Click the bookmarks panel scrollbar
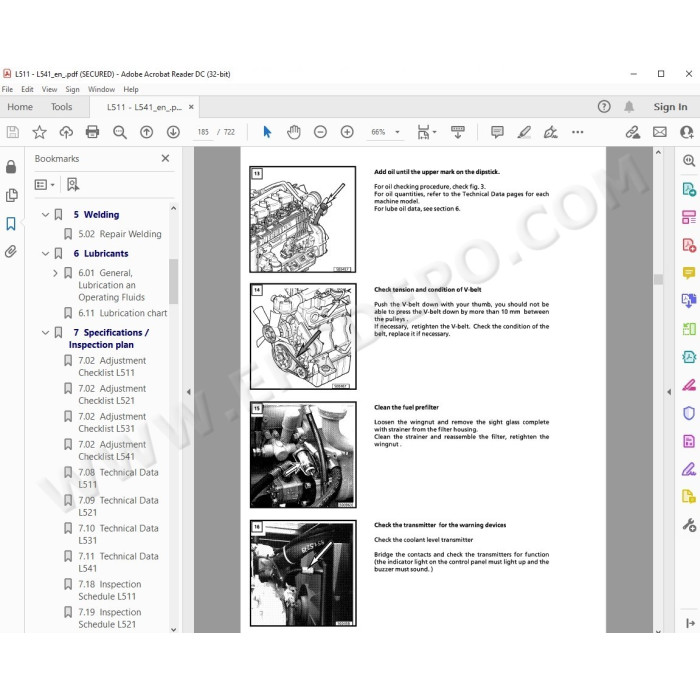 (x=174, y=281)
